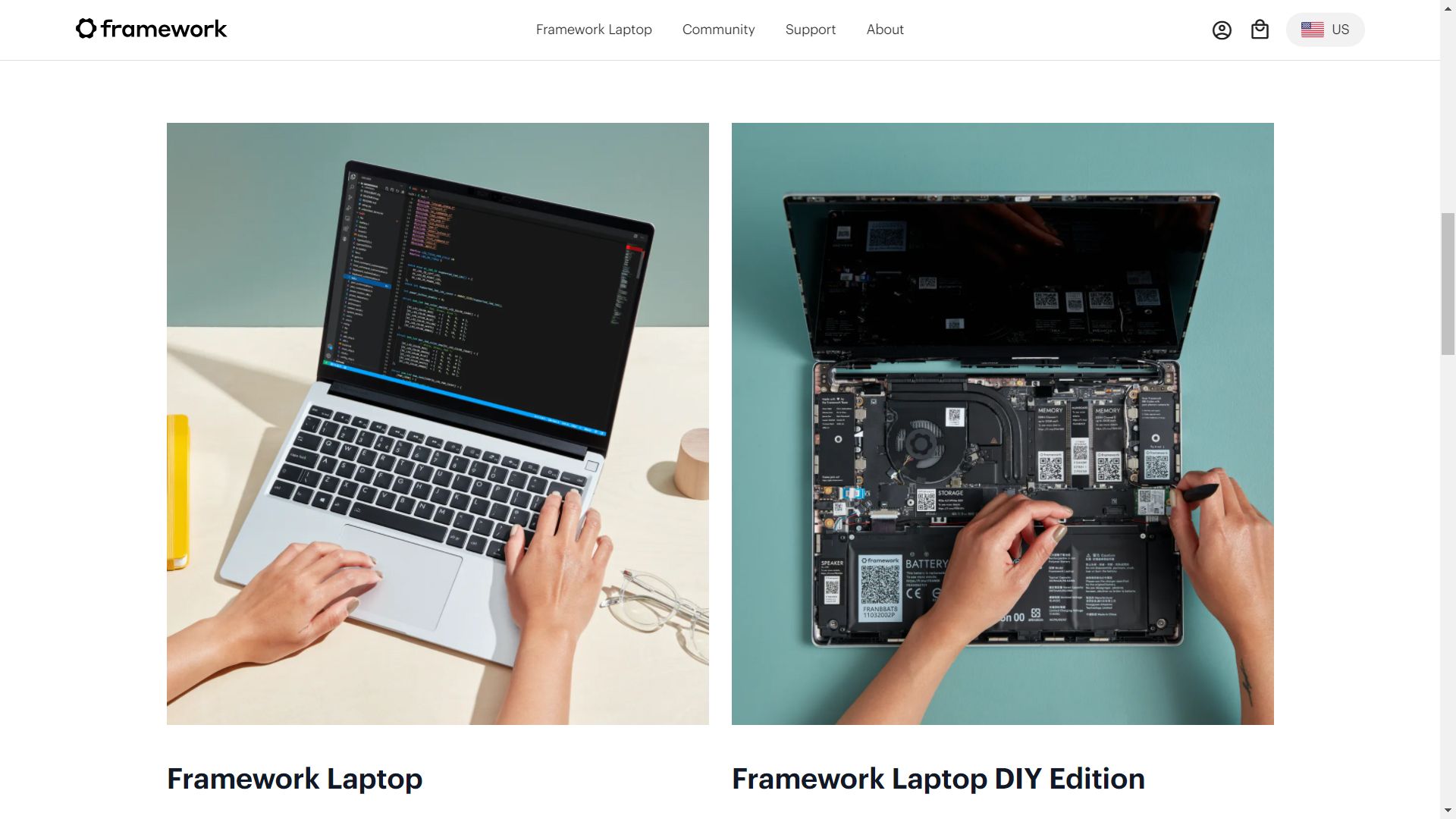Open the Community menu item
Screen dimensions: 1456x819
coord(718,29)
